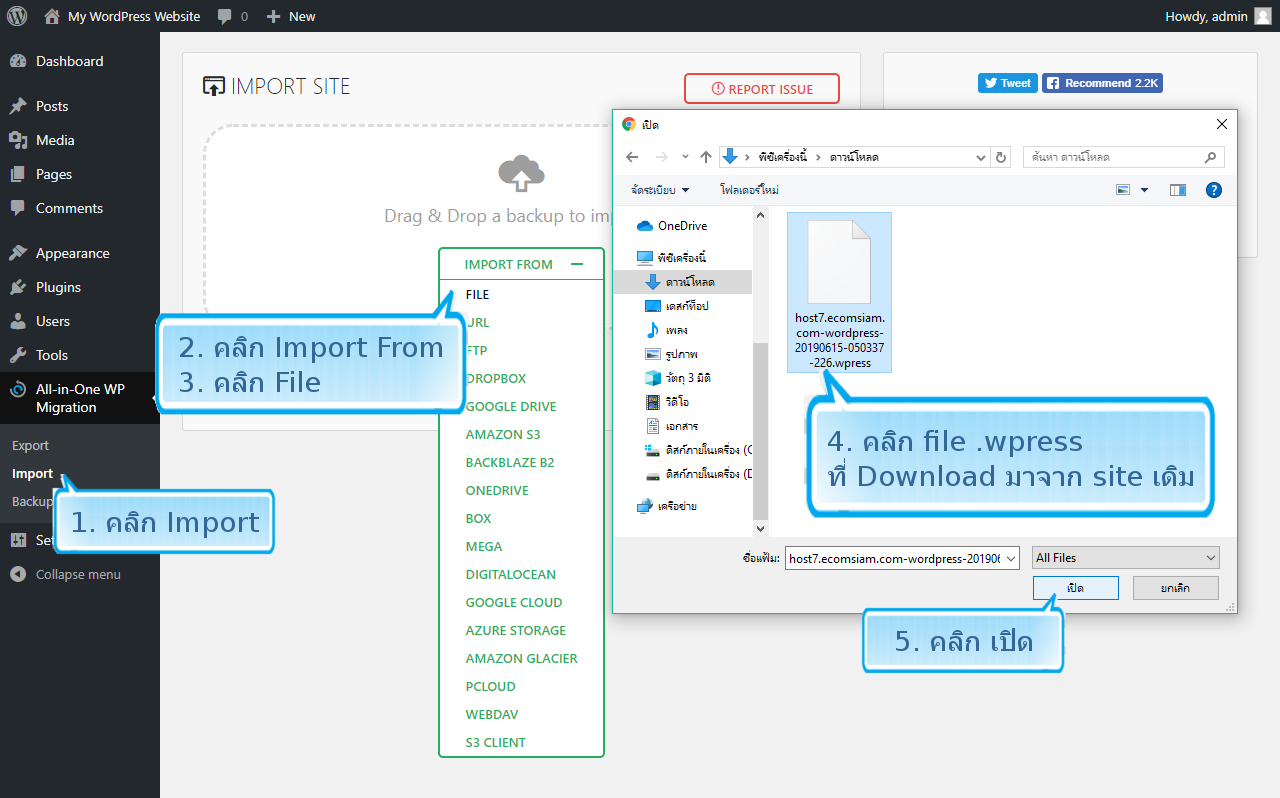Click the up-folder arrow in file dialog
Viewport: 1280px width, 798px height.
706,157
